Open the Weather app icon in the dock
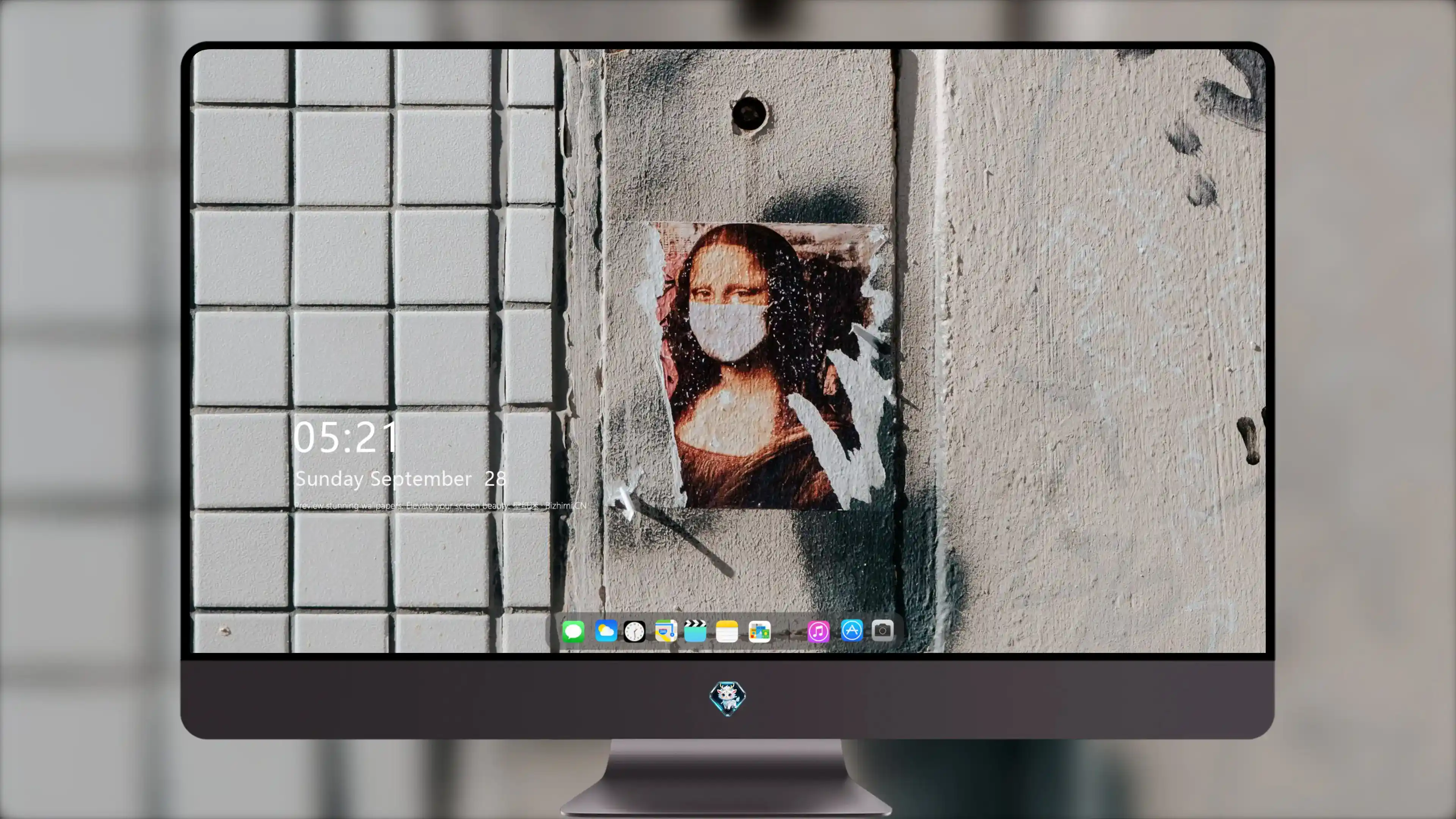1456x819 pixels. click(x=606, y=631)
